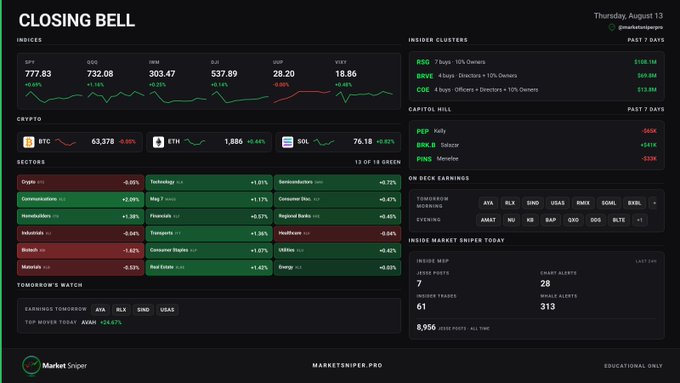Image resolution: width=680 pixels, height=383 pixels.
Task: Click BRK.B ticker in Capitol Hill
Action: [426, 145]
